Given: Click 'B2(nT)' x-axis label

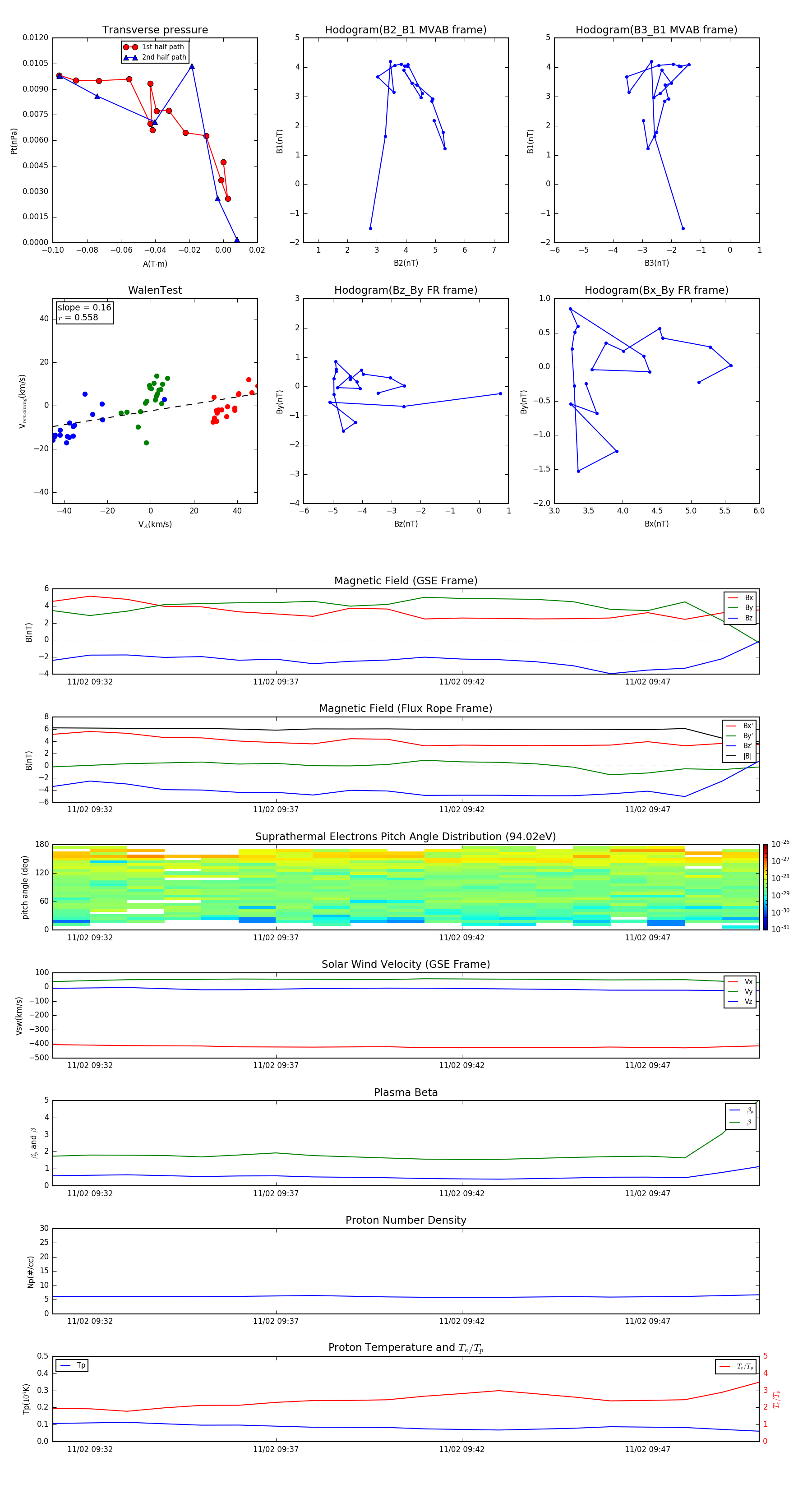Looking at the screenshot, I should click(406, 264).
